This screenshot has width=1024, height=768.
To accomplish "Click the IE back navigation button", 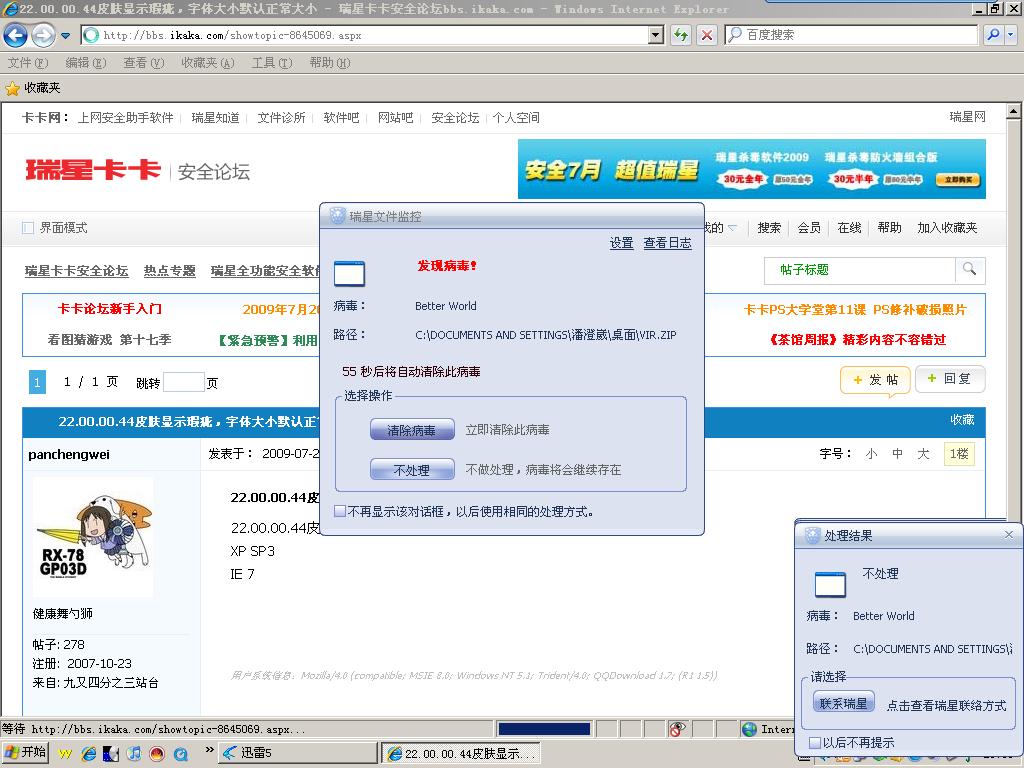I will click(x=16, y=35).
